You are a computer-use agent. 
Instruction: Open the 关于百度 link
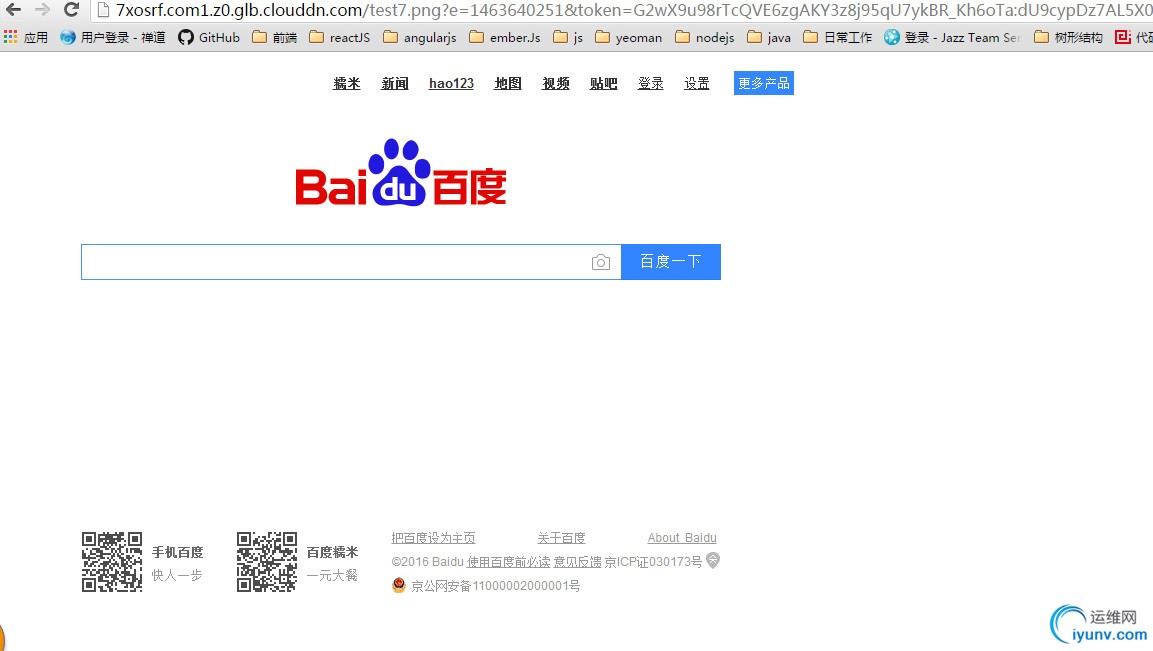click(561, 538)
